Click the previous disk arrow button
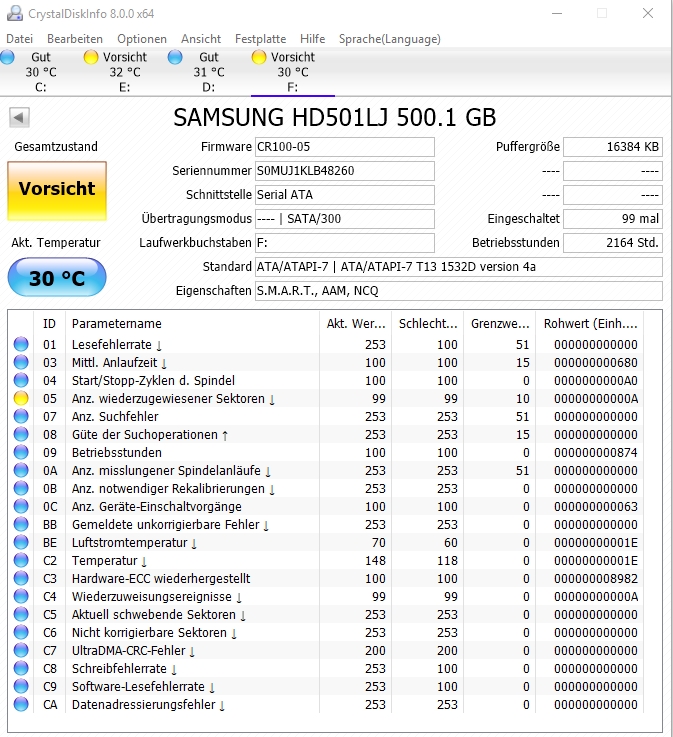Screen dimensions: 673x737 [19, 117]
